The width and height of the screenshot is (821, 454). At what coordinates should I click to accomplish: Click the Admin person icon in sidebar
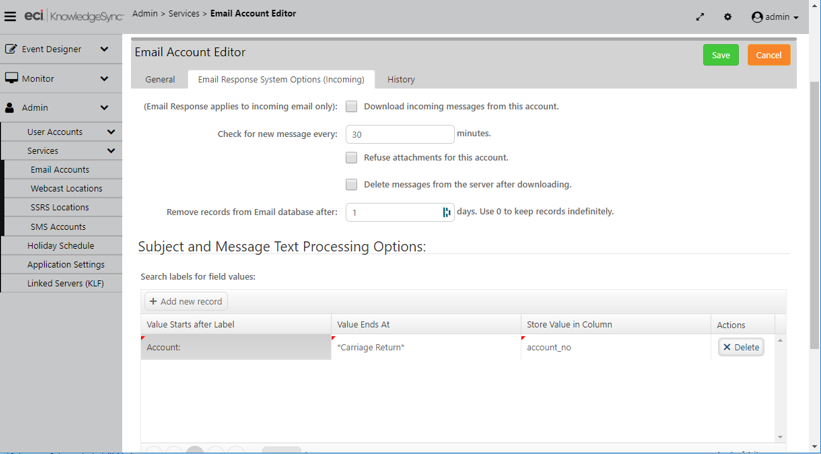click(x=9, y=108)
